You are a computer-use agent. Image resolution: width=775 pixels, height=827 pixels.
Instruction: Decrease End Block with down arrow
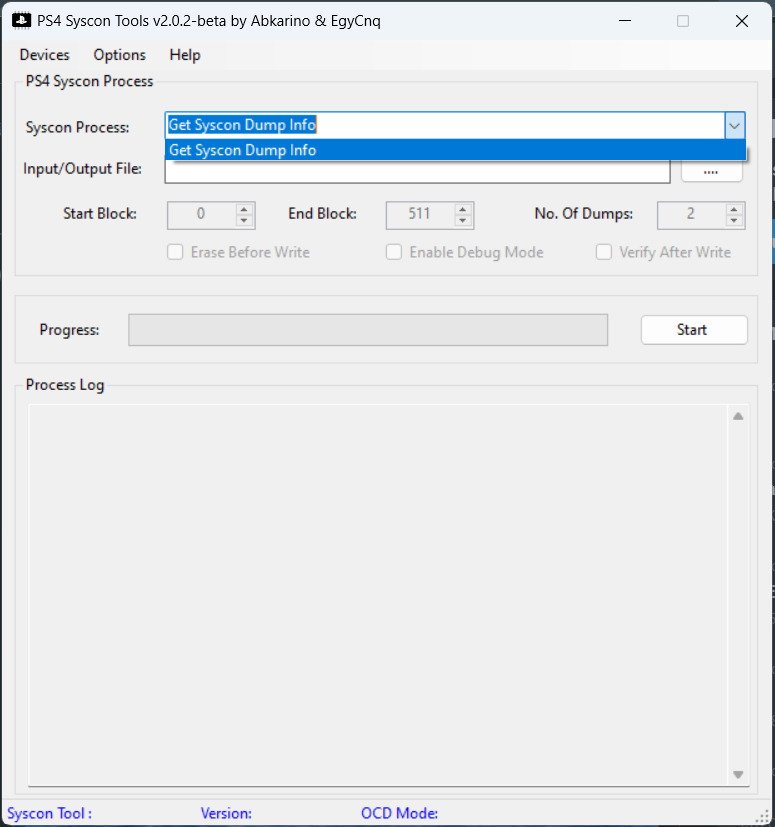point(463,222)
